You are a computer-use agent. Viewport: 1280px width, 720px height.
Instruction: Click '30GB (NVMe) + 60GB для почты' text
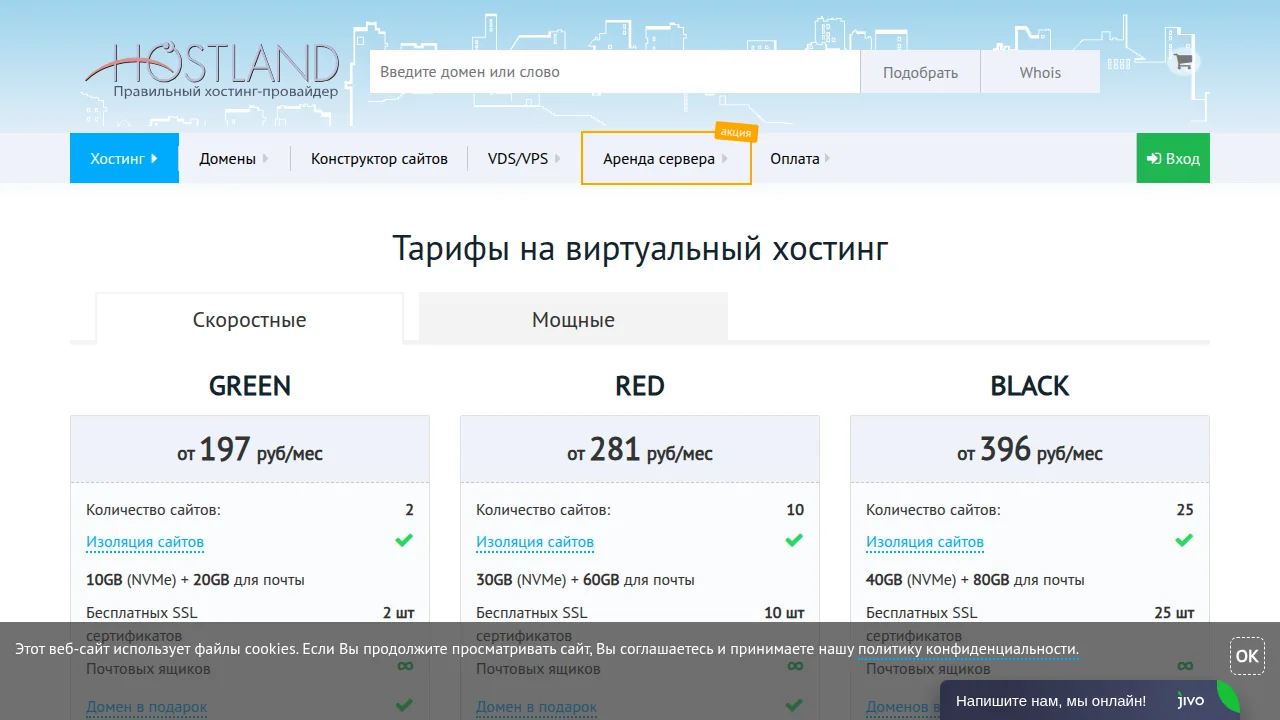[585, 580]
